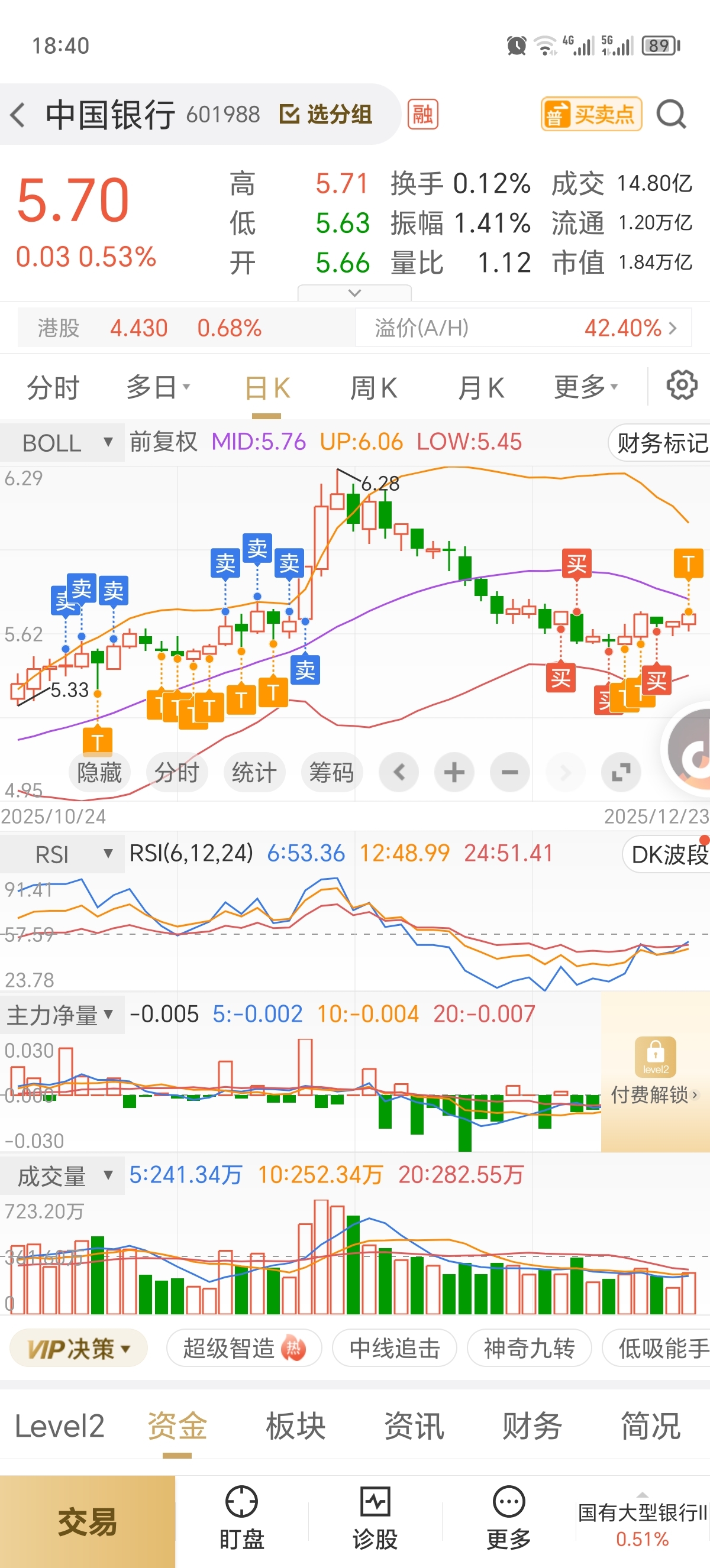Tap the Wi-Fi status icon
Screen dimensions: 710x1568
(x=544, y=46)
